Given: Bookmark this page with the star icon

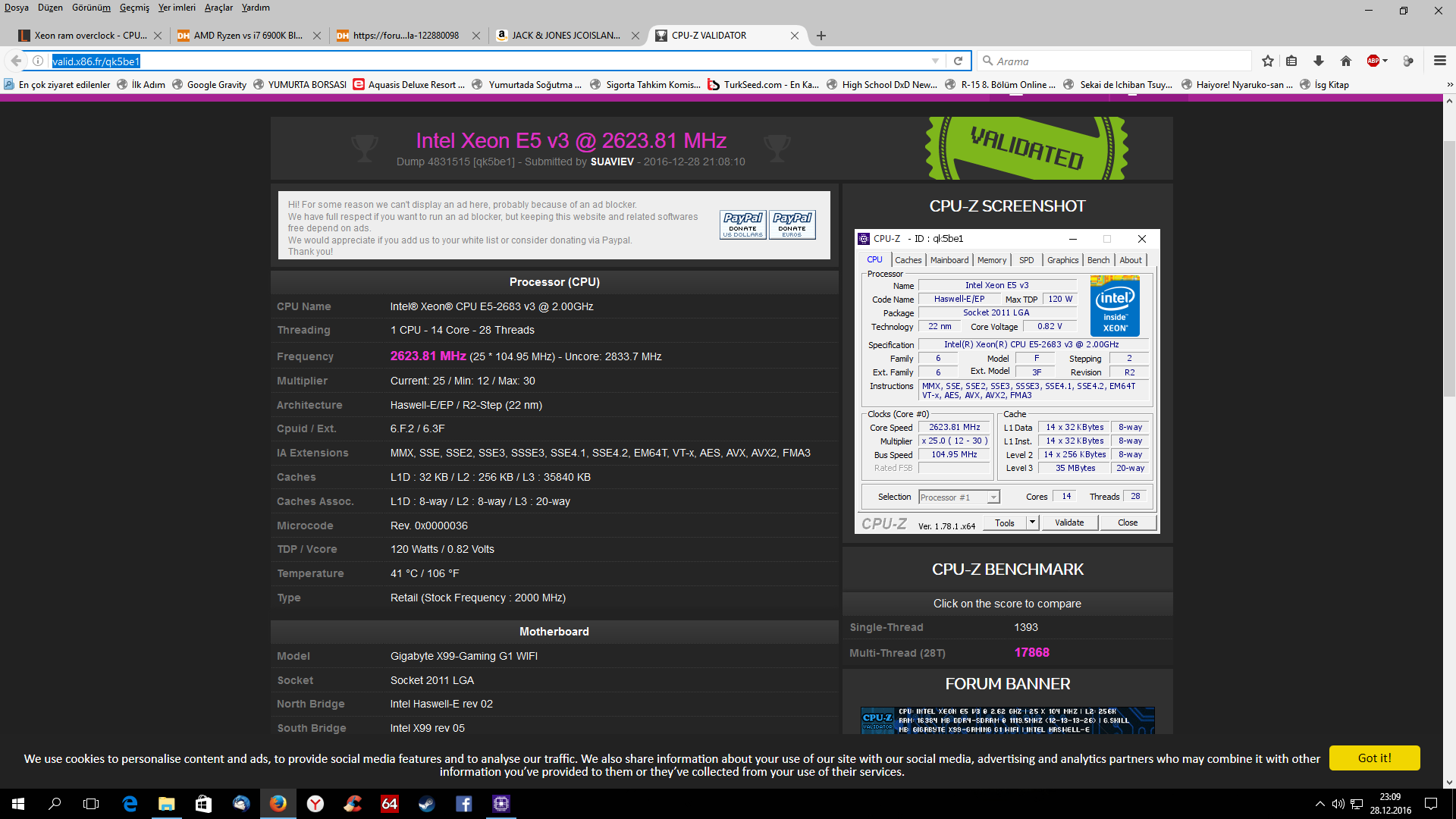Looking at the screenshot, I should 1268,61.
